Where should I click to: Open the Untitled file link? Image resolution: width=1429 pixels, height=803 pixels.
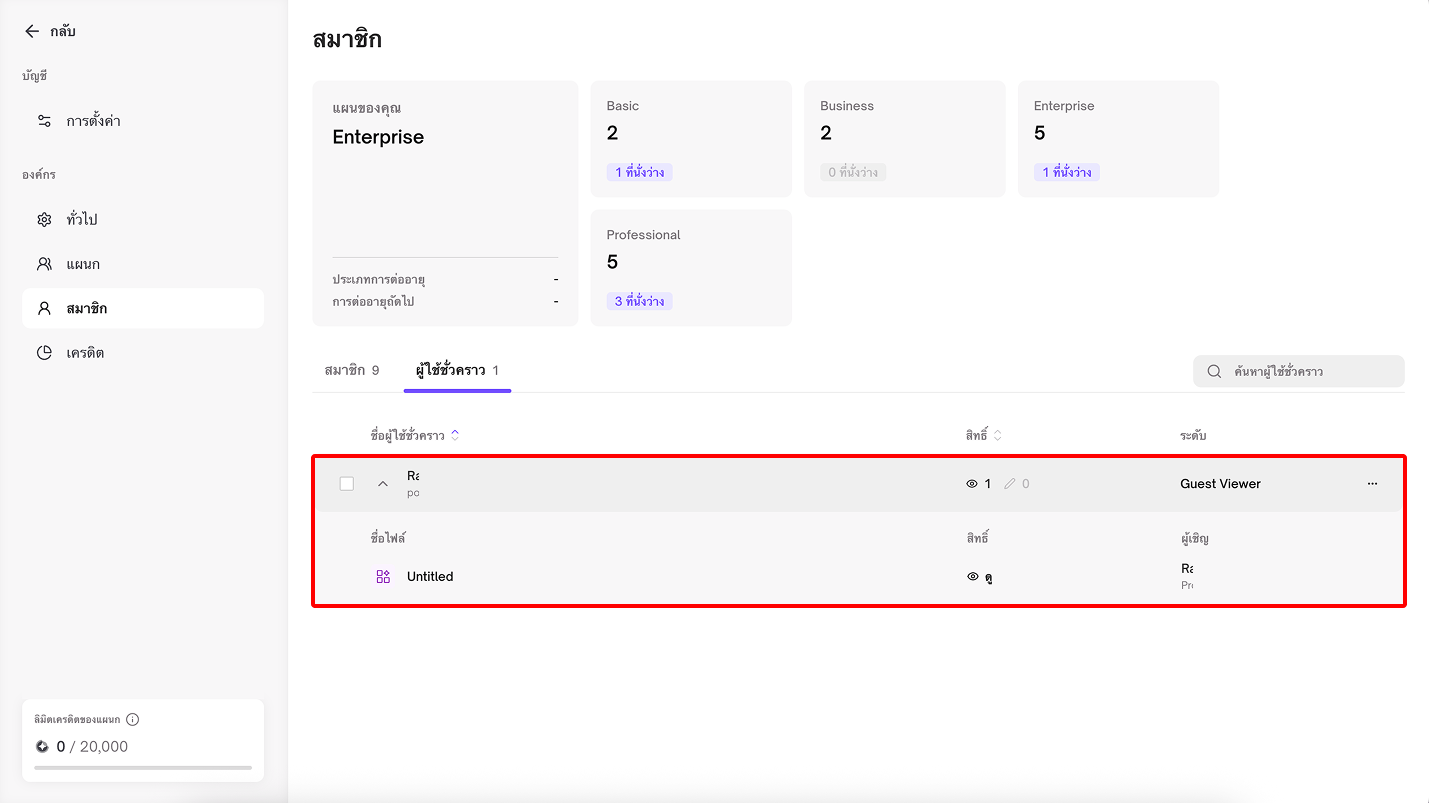point(430,577)
